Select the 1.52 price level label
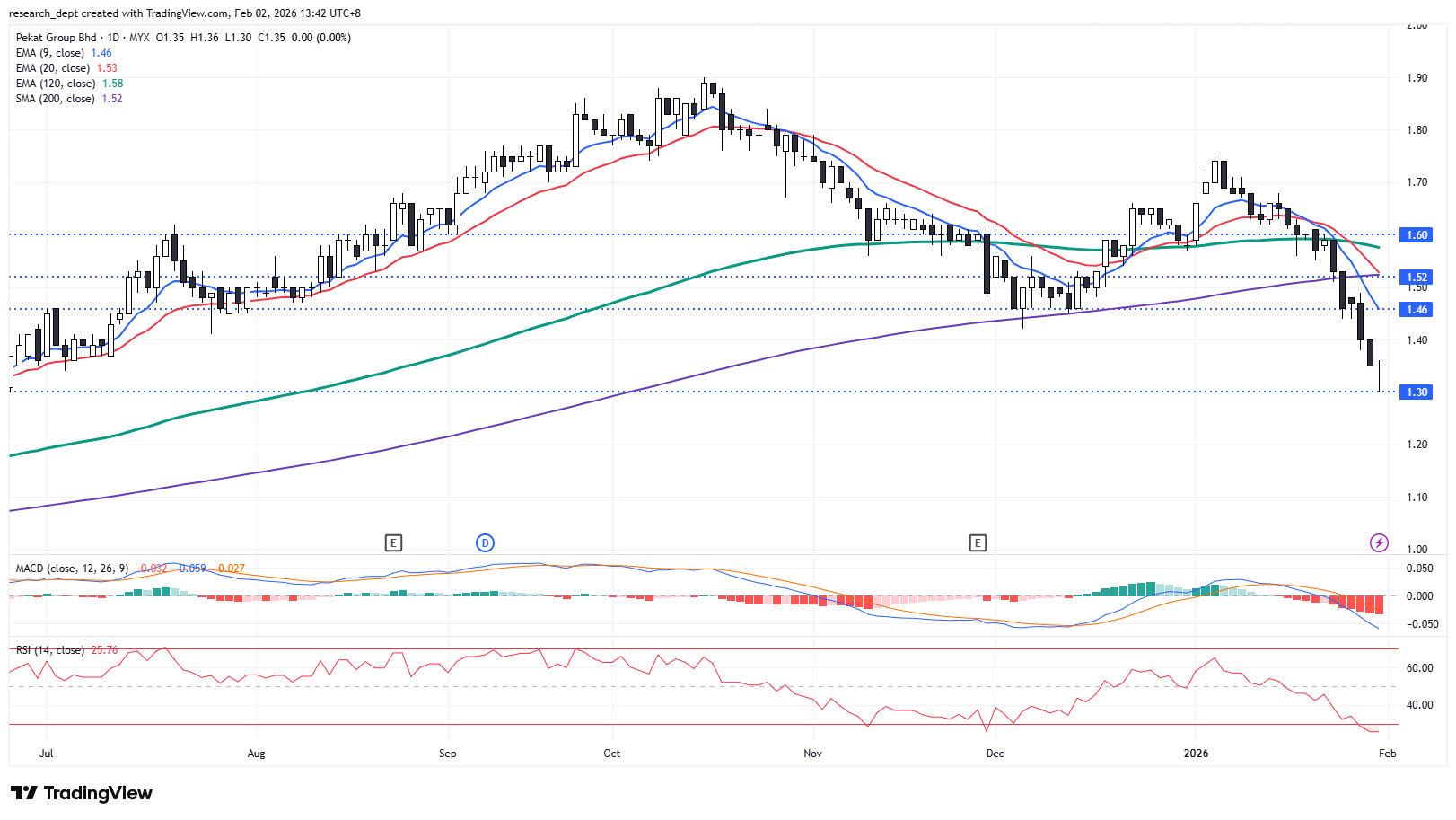 click(x=1417, y=278)
